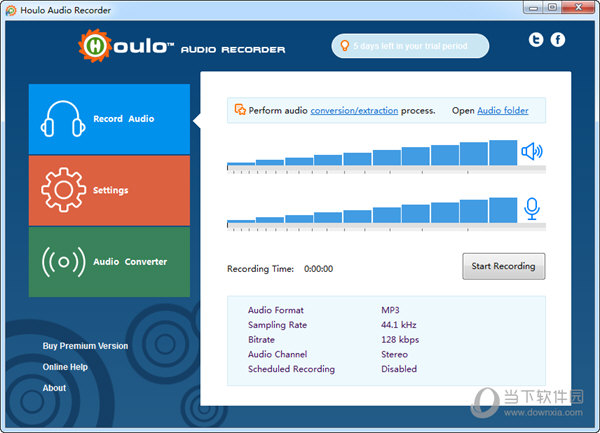This screenshot has height=433, width=600.
Task: Start Recording button
Action: (504, 266)
